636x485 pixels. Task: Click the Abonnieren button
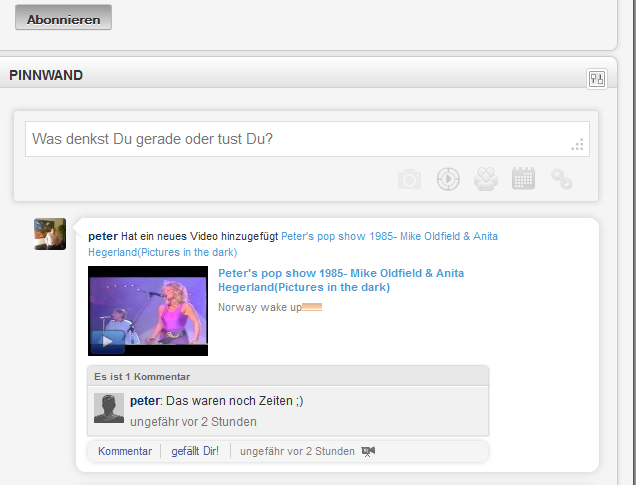tap(63, 17)
